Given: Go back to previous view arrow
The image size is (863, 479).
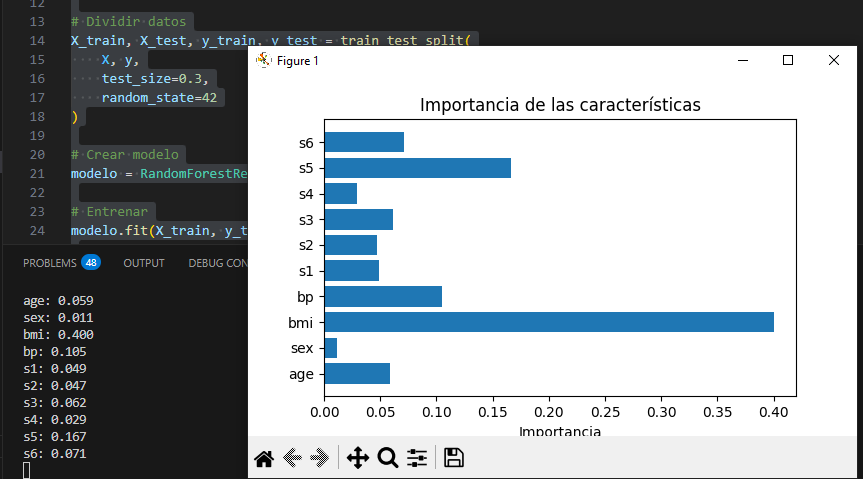Looking at the screenshot, I should coord(292,458).
